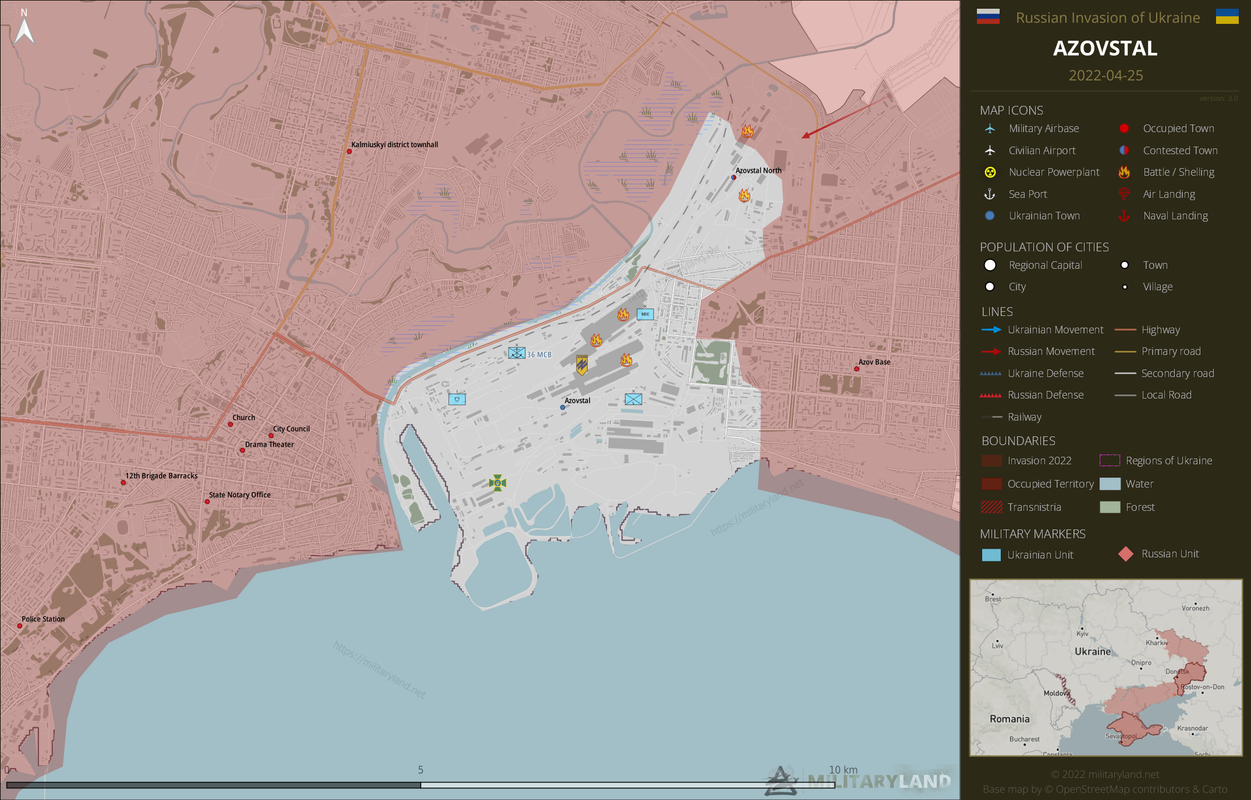The width and height of the screenshot is (1251, 800).
Task: Click the date '2022-04-25'
Action: click(1105, 76)
